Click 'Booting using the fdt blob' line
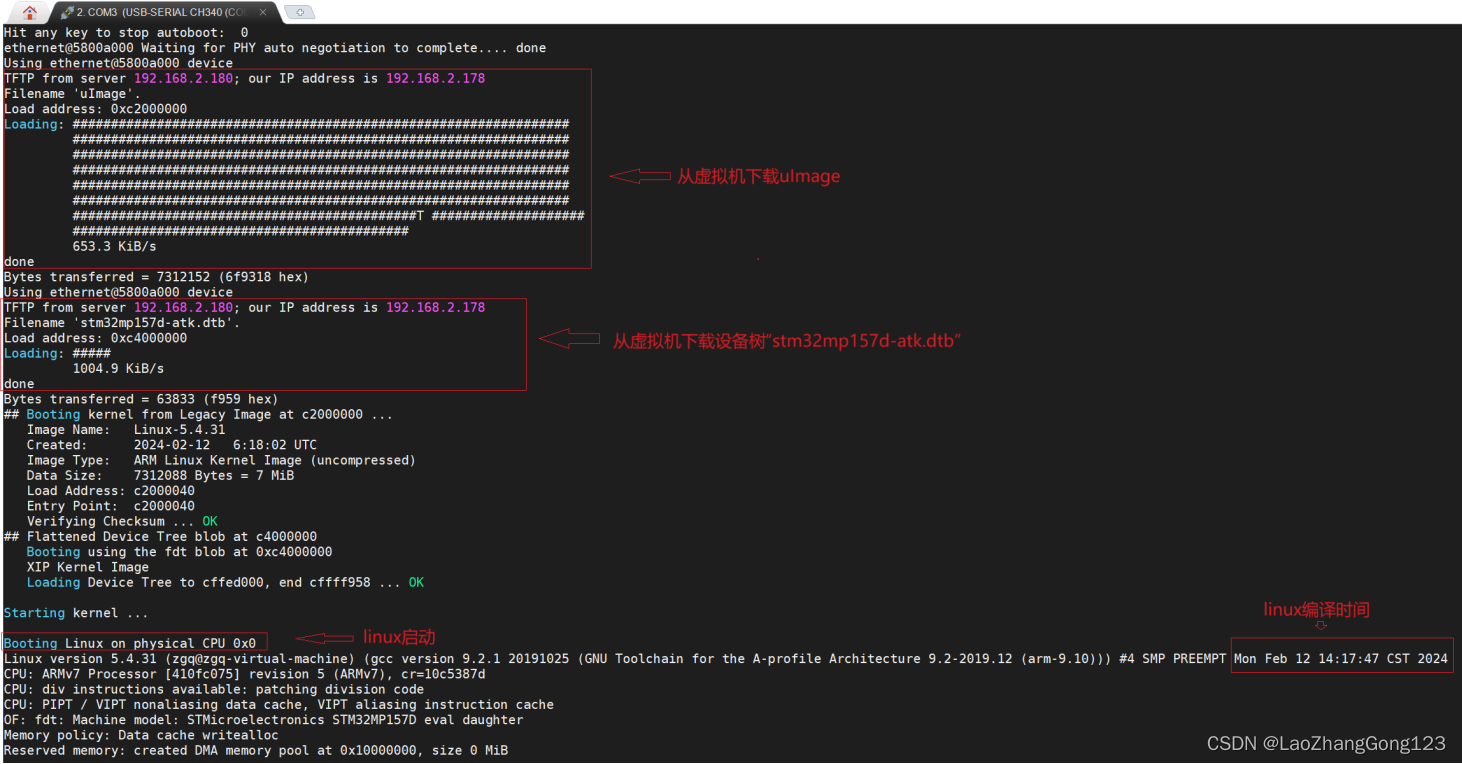The image size is (1462, 764). [x=179, y=552]
